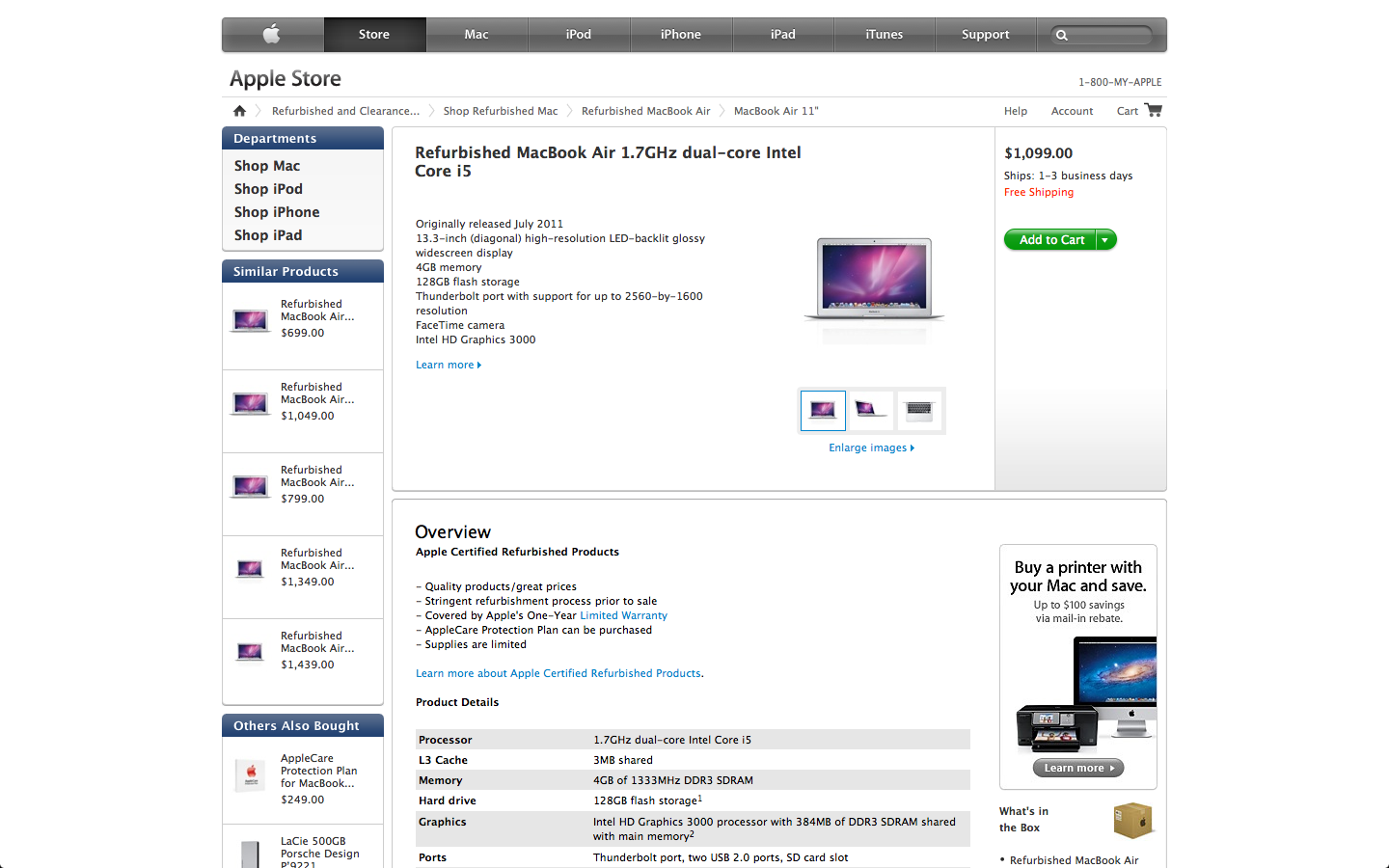
Task: Open the Refurbished and Clearance breadcrumb
Action: pos(345,111)
